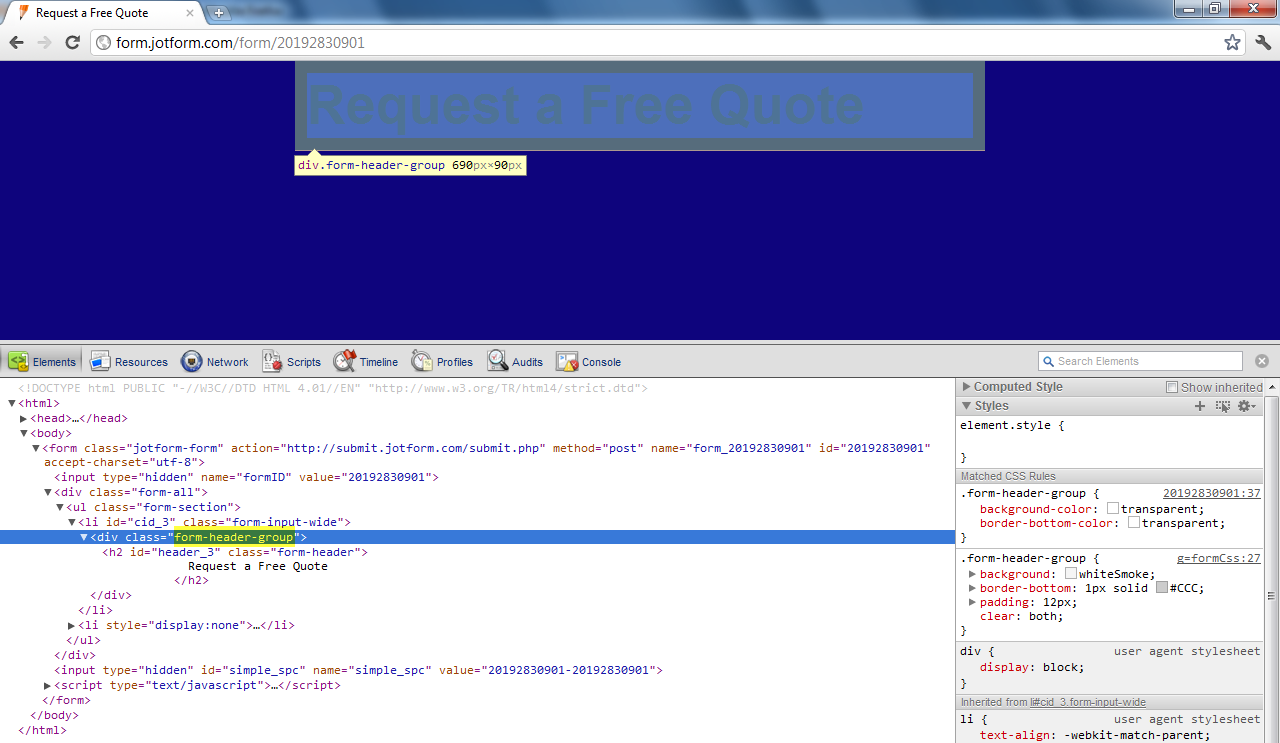Open the Elements panel
The image size is (1280, 743).
42,361
